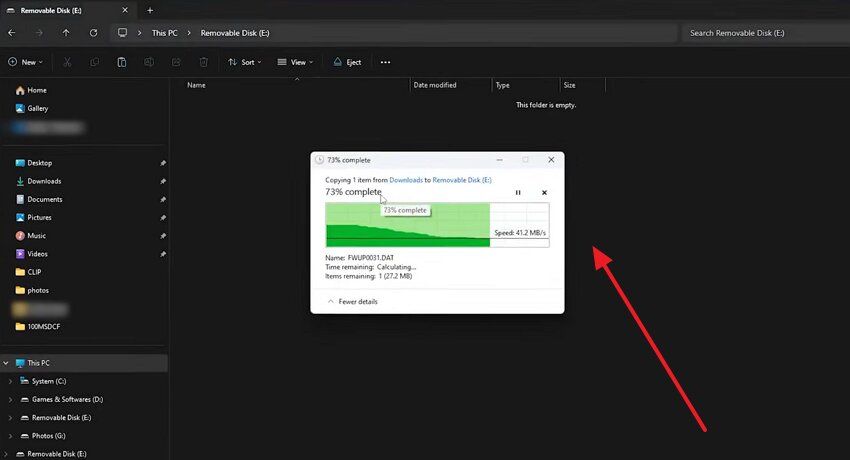Unpin Pictures using its pin icon

pyautogui.click(x=163, y=218)
